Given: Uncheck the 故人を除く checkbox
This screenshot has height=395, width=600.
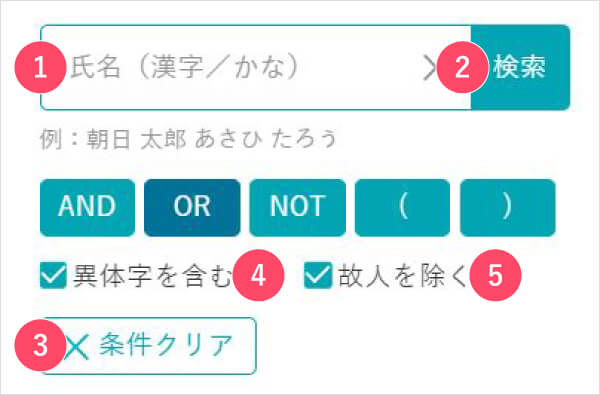Looking at the screenshot, I should pos(318,275).
